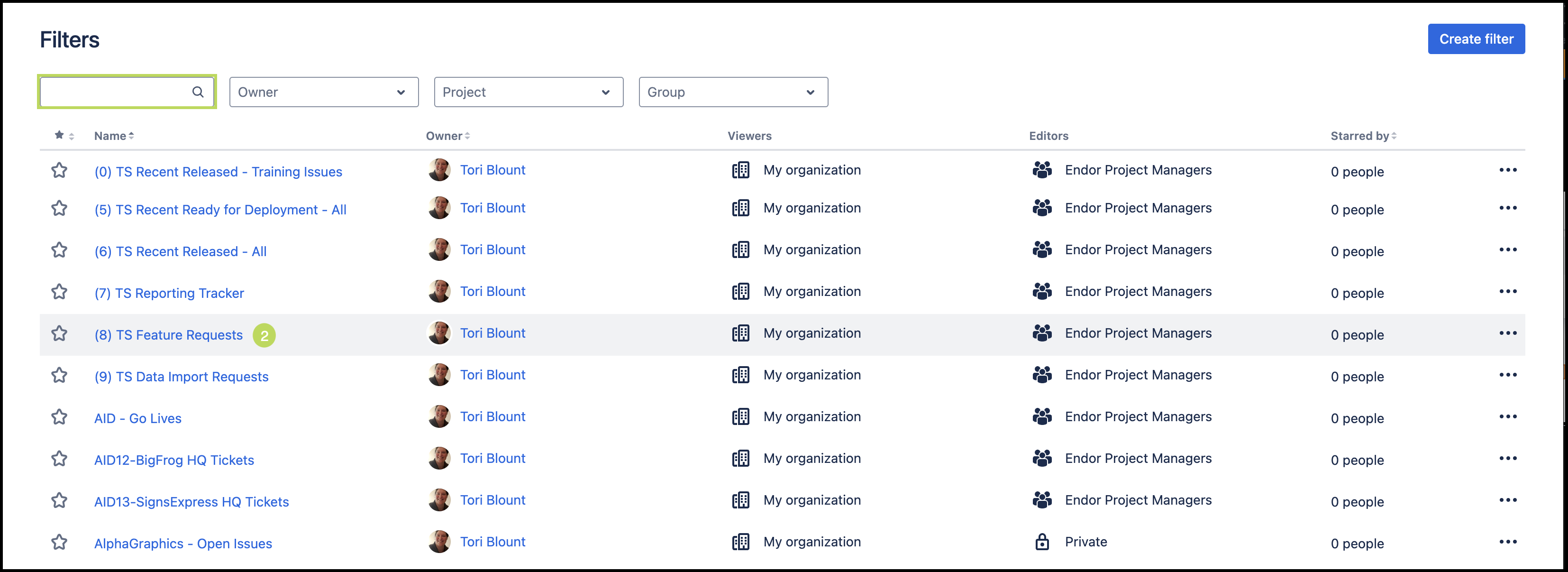1568x572 pixels.
Task: Click the Private lock icon in Editors column
Action: click(1041, 542)
